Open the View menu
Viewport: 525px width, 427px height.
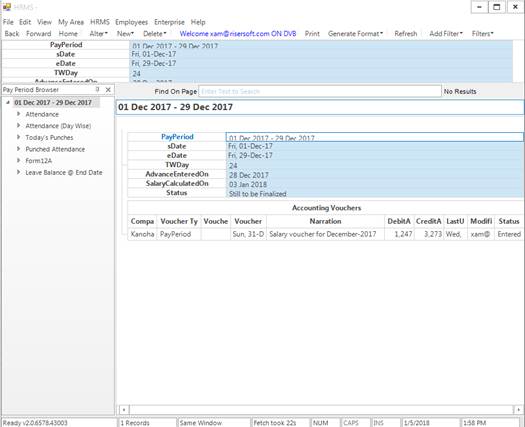point(45,22)
